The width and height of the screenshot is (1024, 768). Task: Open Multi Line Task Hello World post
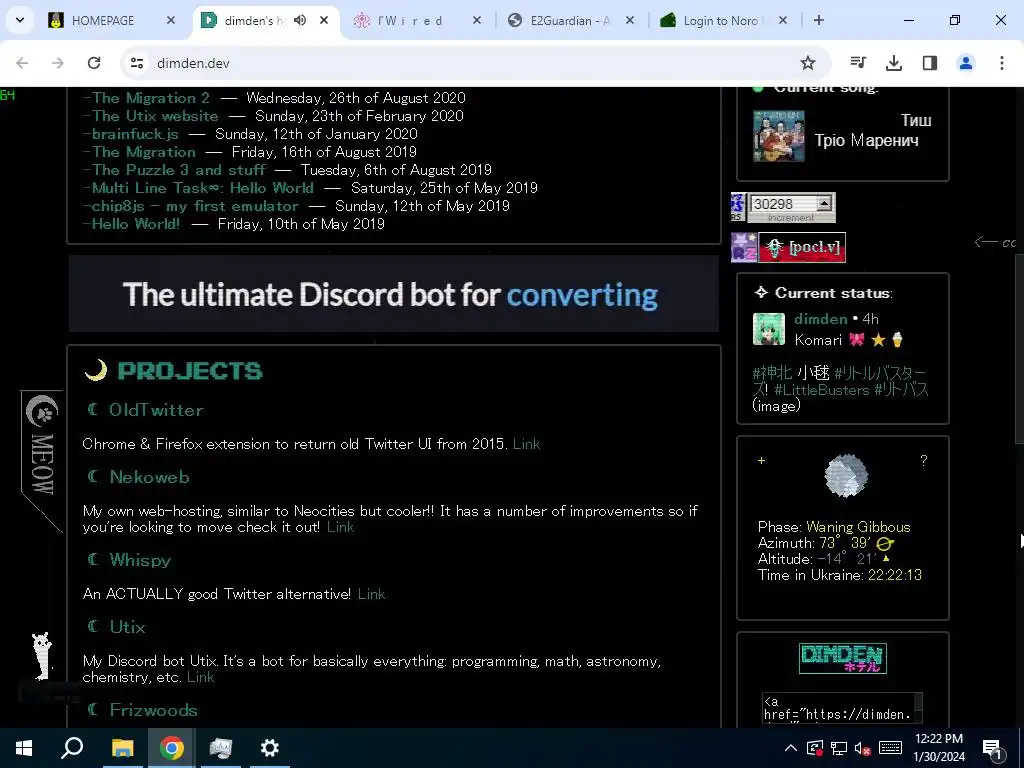point(203,188)
